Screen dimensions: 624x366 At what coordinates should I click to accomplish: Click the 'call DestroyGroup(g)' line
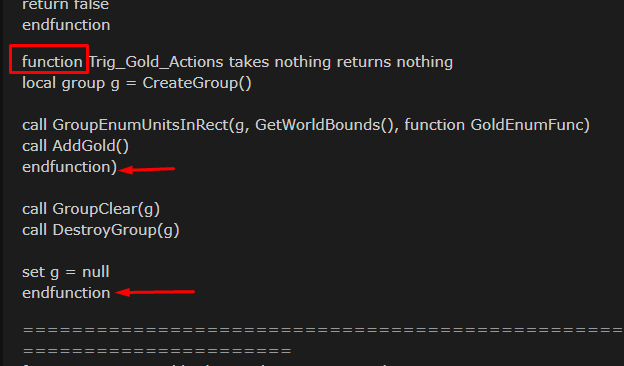[x=101, y=230]
